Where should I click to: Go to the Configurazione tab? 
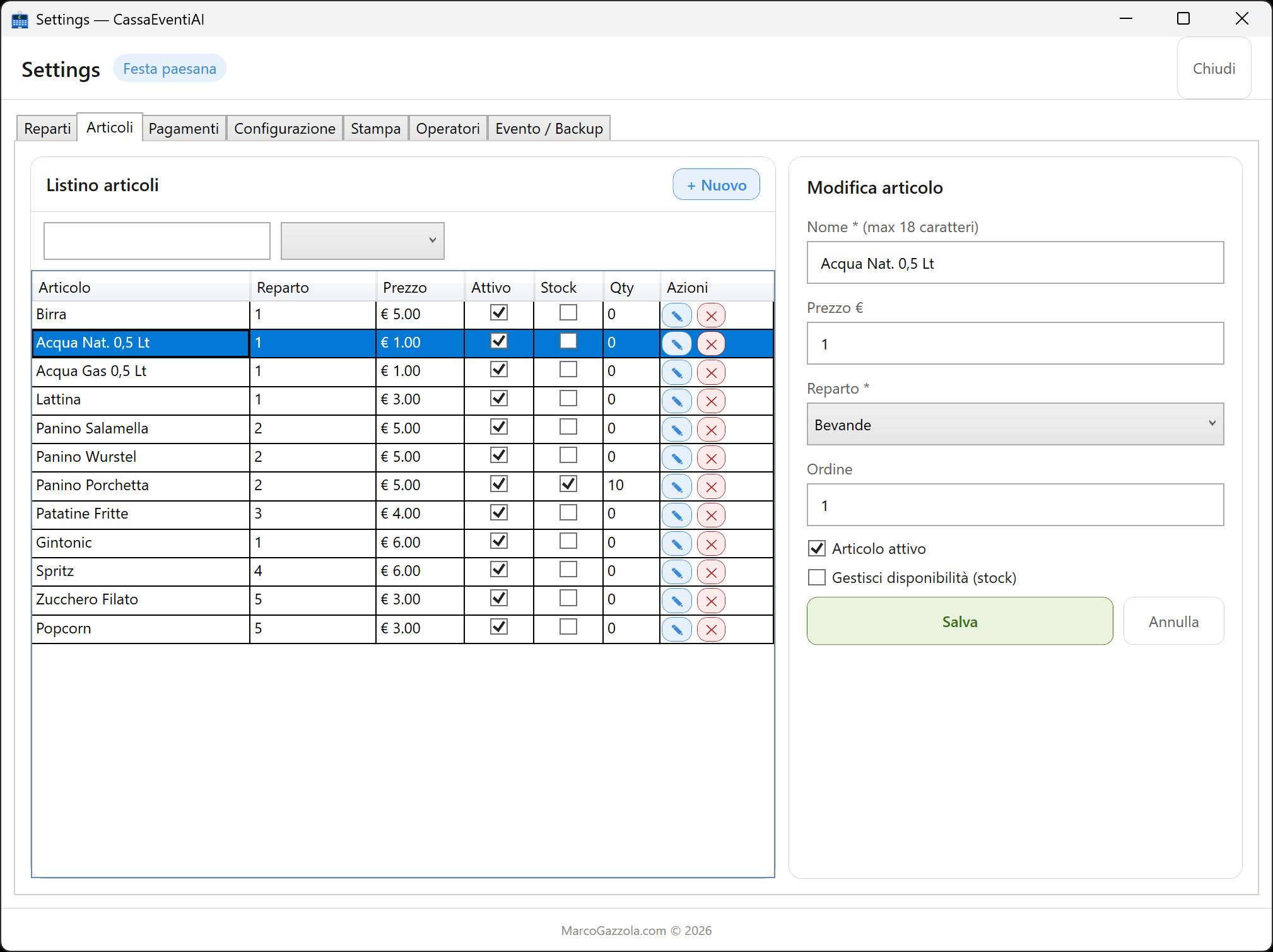coord(285,129)
